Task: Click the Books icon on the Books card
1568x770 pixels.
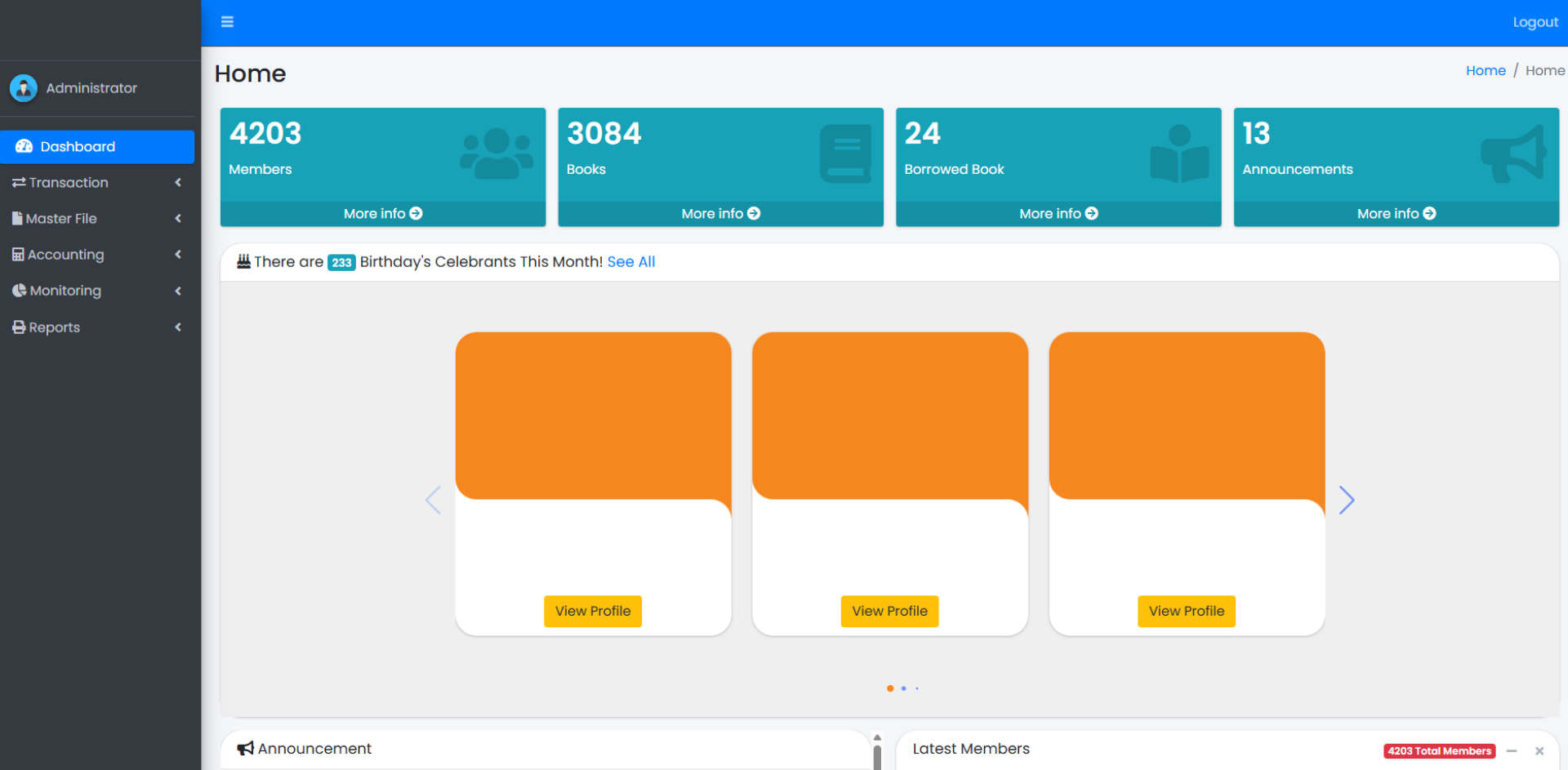Action: (x=845, y=153)
